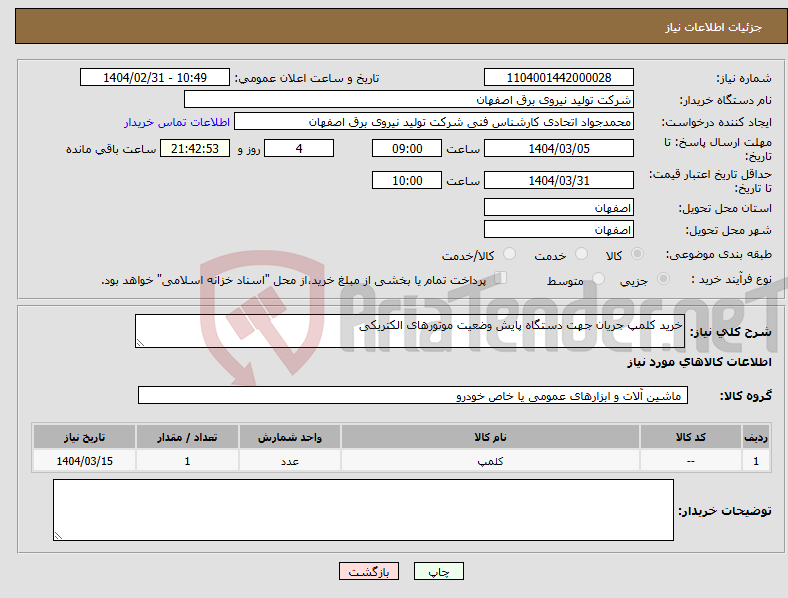Click the remaining days field showing 4
788x598 pixels.
click(299, 148)
